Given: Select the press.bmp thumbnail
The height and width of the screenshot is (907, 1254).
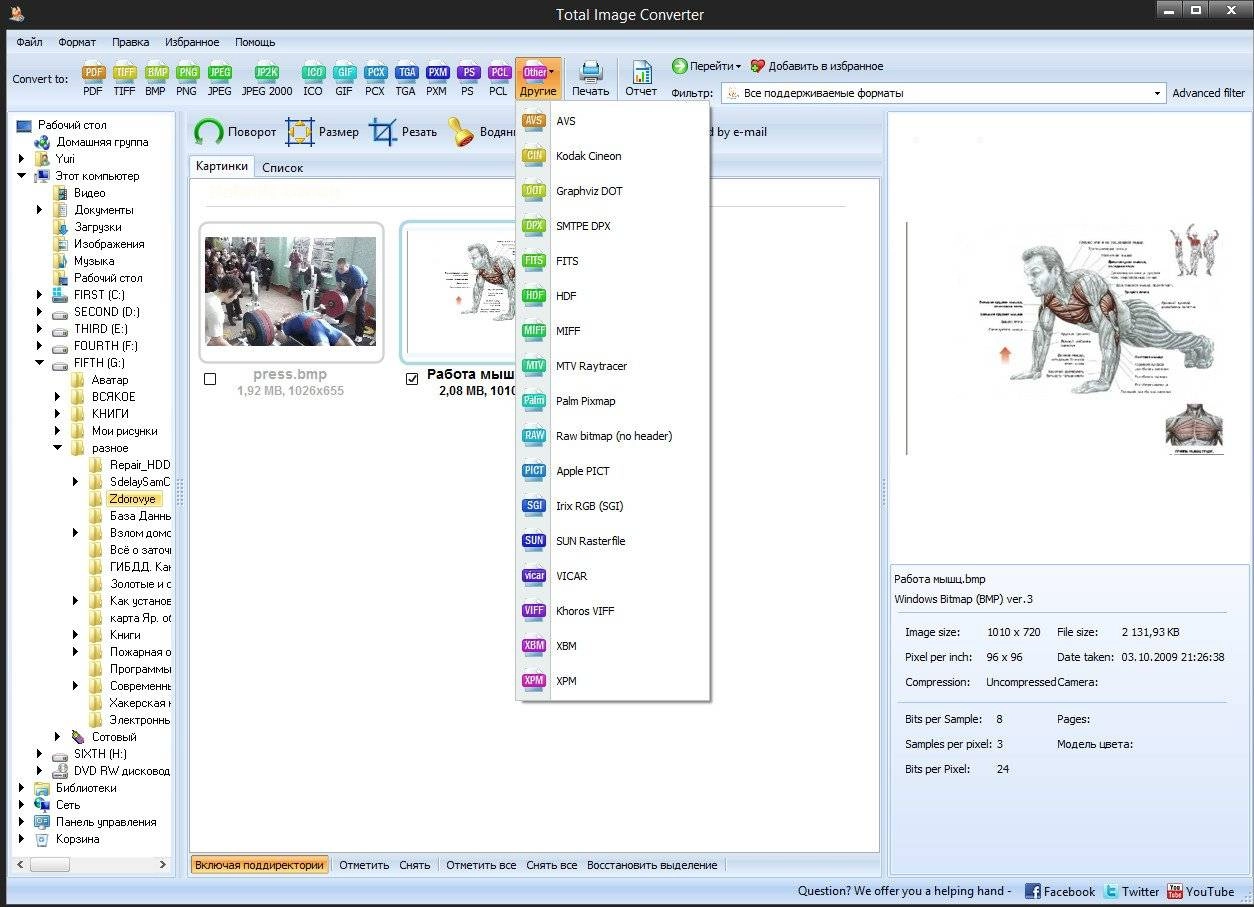Looking at the screenshot, I should (291, 292).
